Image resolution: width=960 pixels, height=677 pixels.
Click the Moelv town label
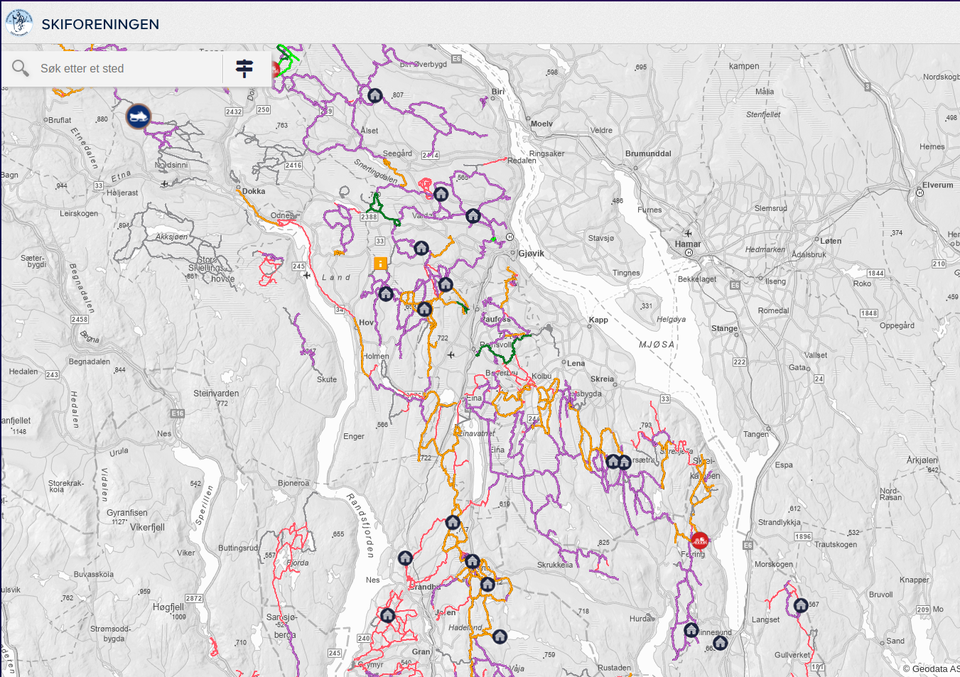pyautogui.click(x=542, y=124)
